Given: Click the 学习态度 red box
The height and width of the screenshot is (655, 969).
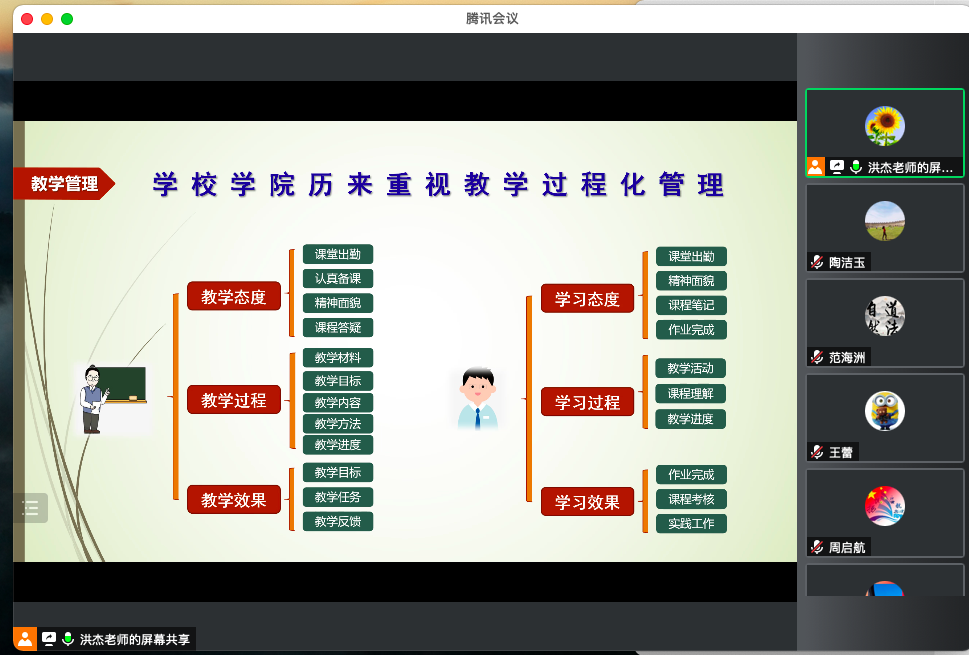Looking at the screenshot, I should coord(587,299).
